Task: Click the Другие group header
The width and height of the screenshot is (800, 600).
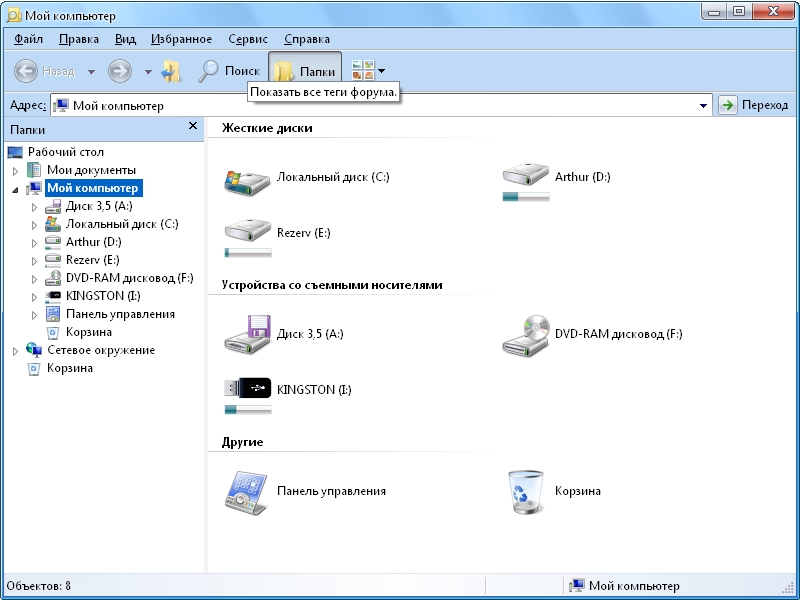Action: pyautogui.click(x=242, y=442)
